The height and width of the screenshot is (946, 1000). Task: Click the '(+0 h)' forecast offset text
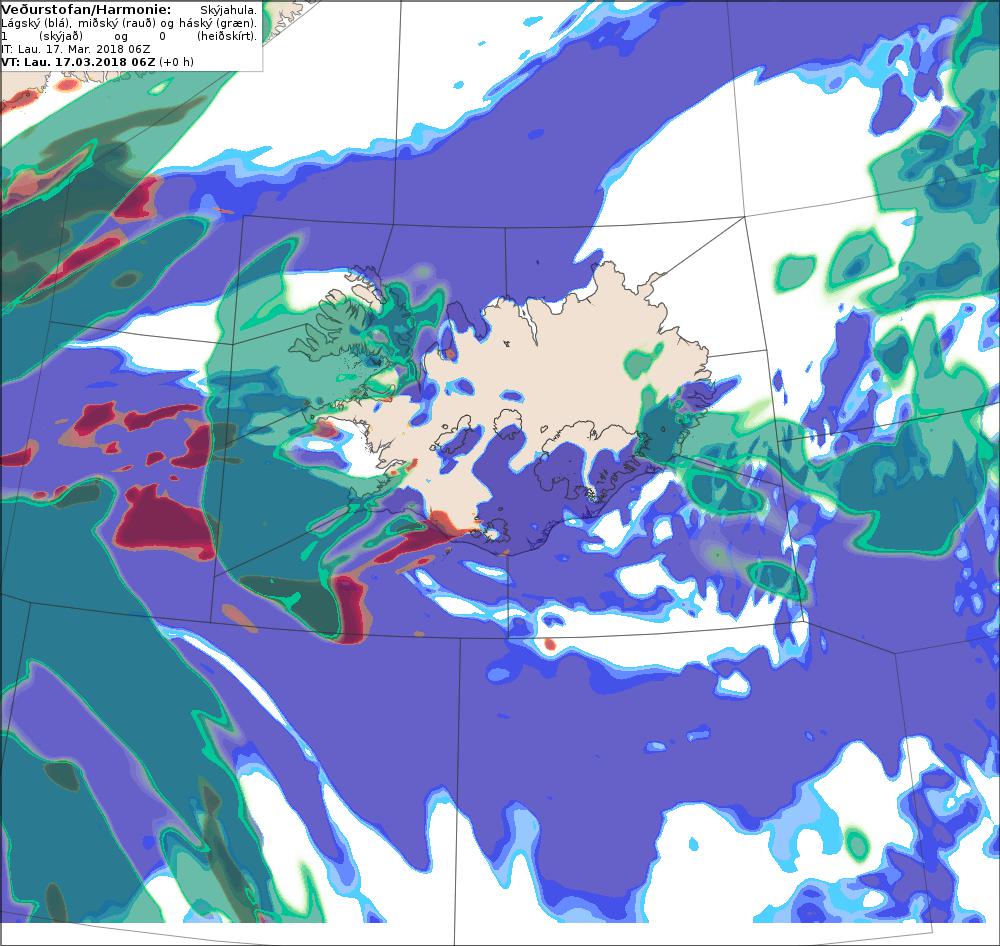[x=177, y=63]
